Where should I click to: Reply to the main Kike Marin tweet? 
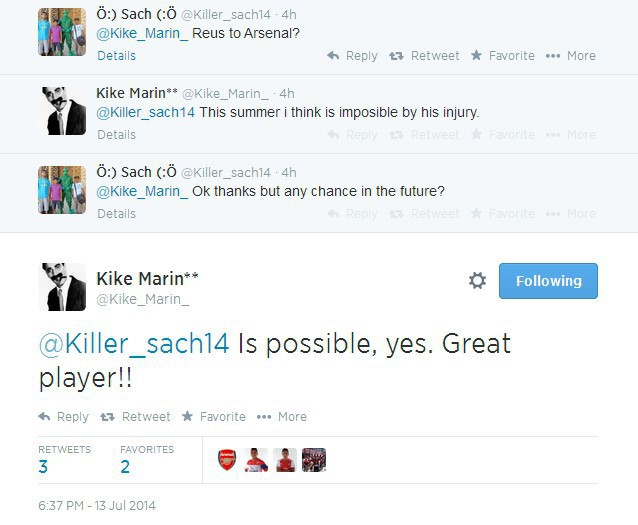click(x=63, y=417)
